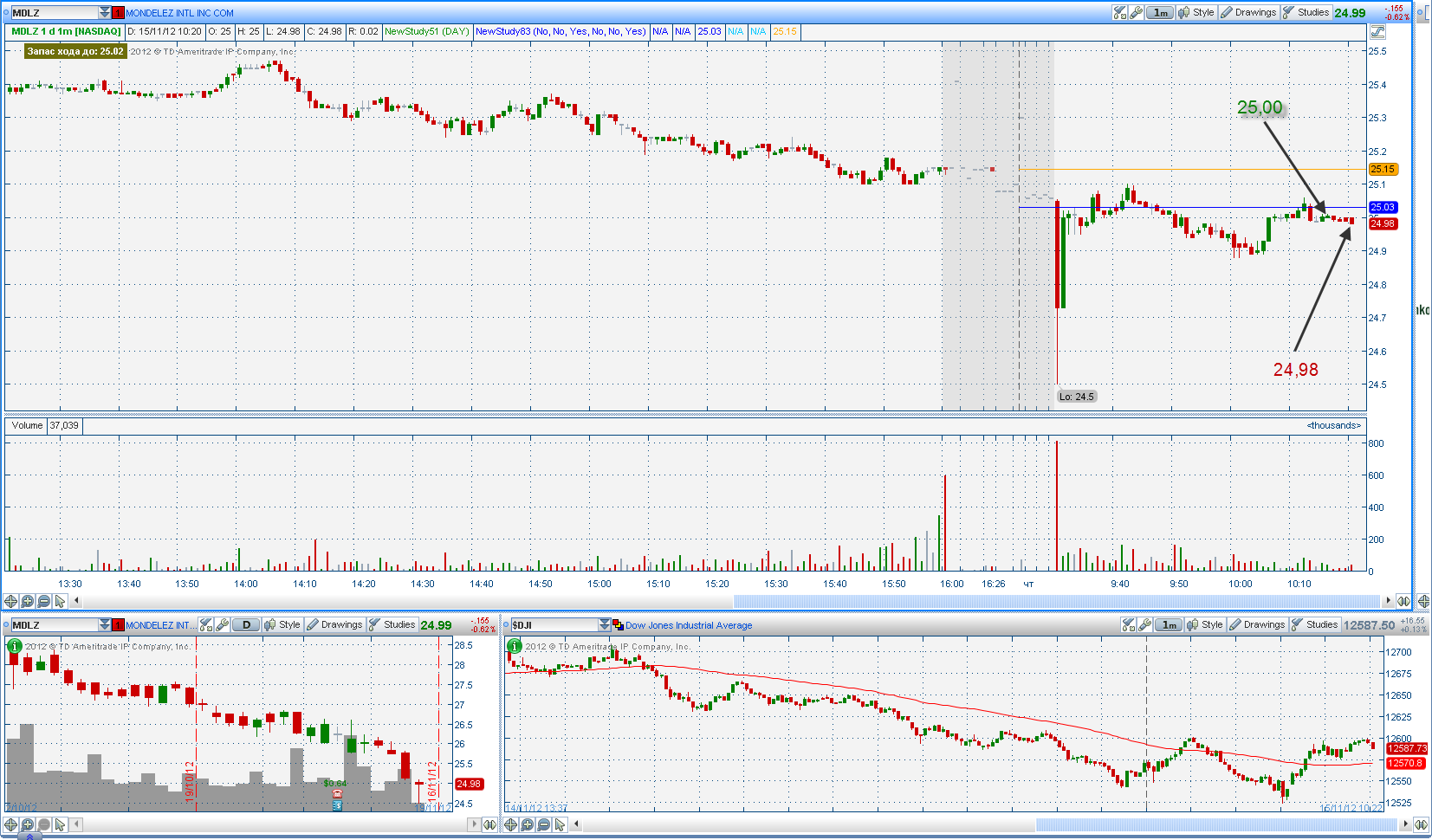Click the Lo: 24.5 low price bubble
The width and height of the screenshot is (1432, 840).
(x=1077, y=397)
